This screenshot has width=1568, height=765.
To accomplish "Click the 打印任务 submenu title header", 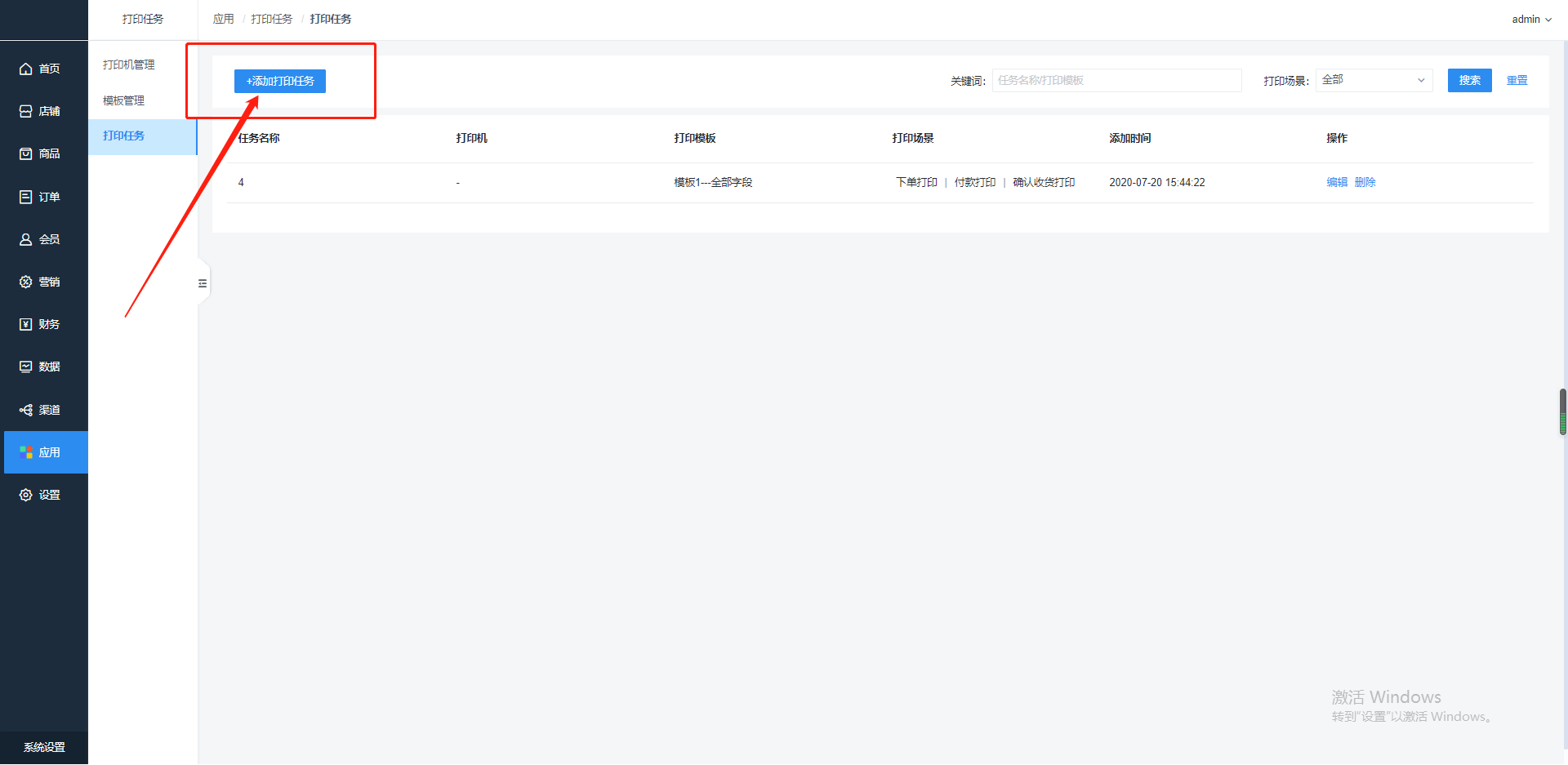I will [x=143, y=19].
